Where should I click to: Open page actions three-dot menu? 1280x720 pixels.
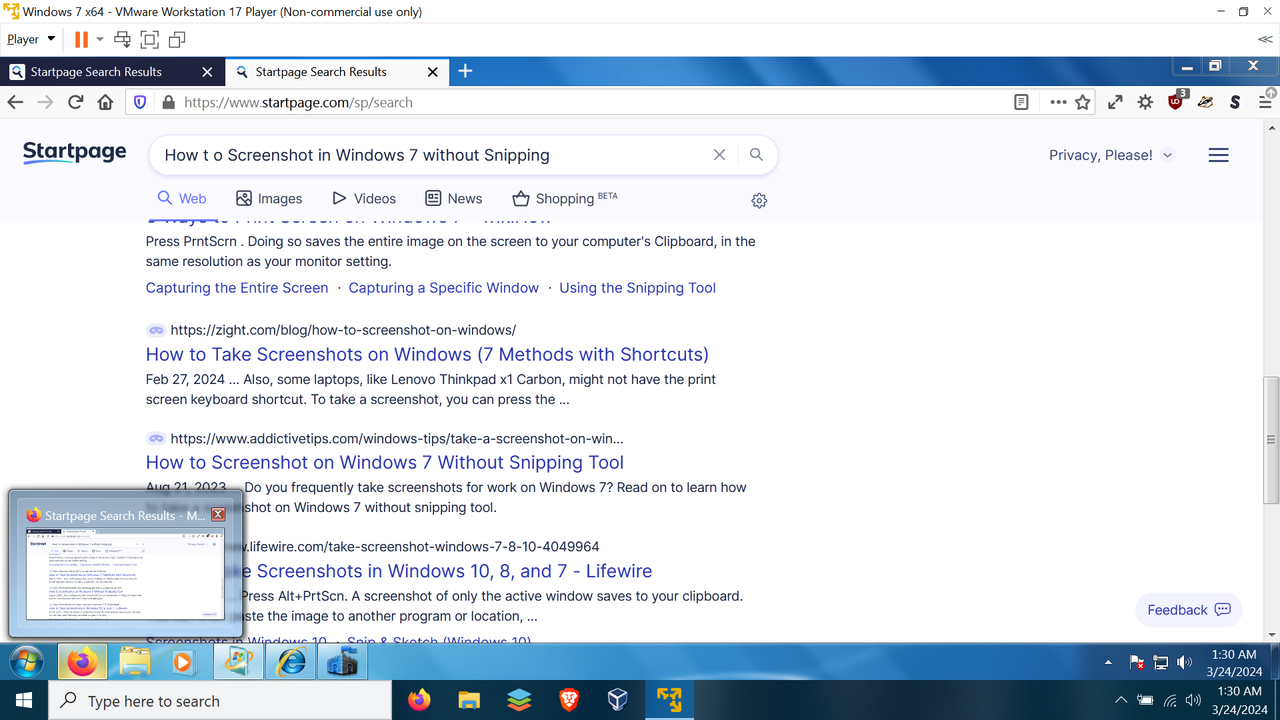coord(1058,102)
